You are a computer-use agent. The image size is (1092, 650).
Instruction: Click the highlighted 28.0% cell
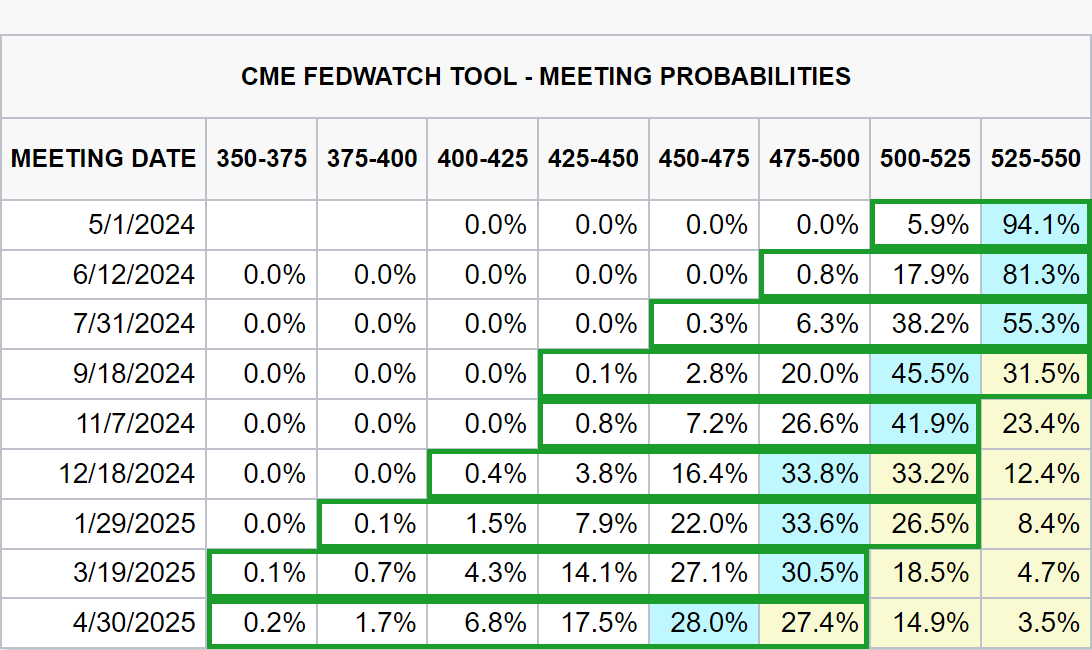(704, 623)
